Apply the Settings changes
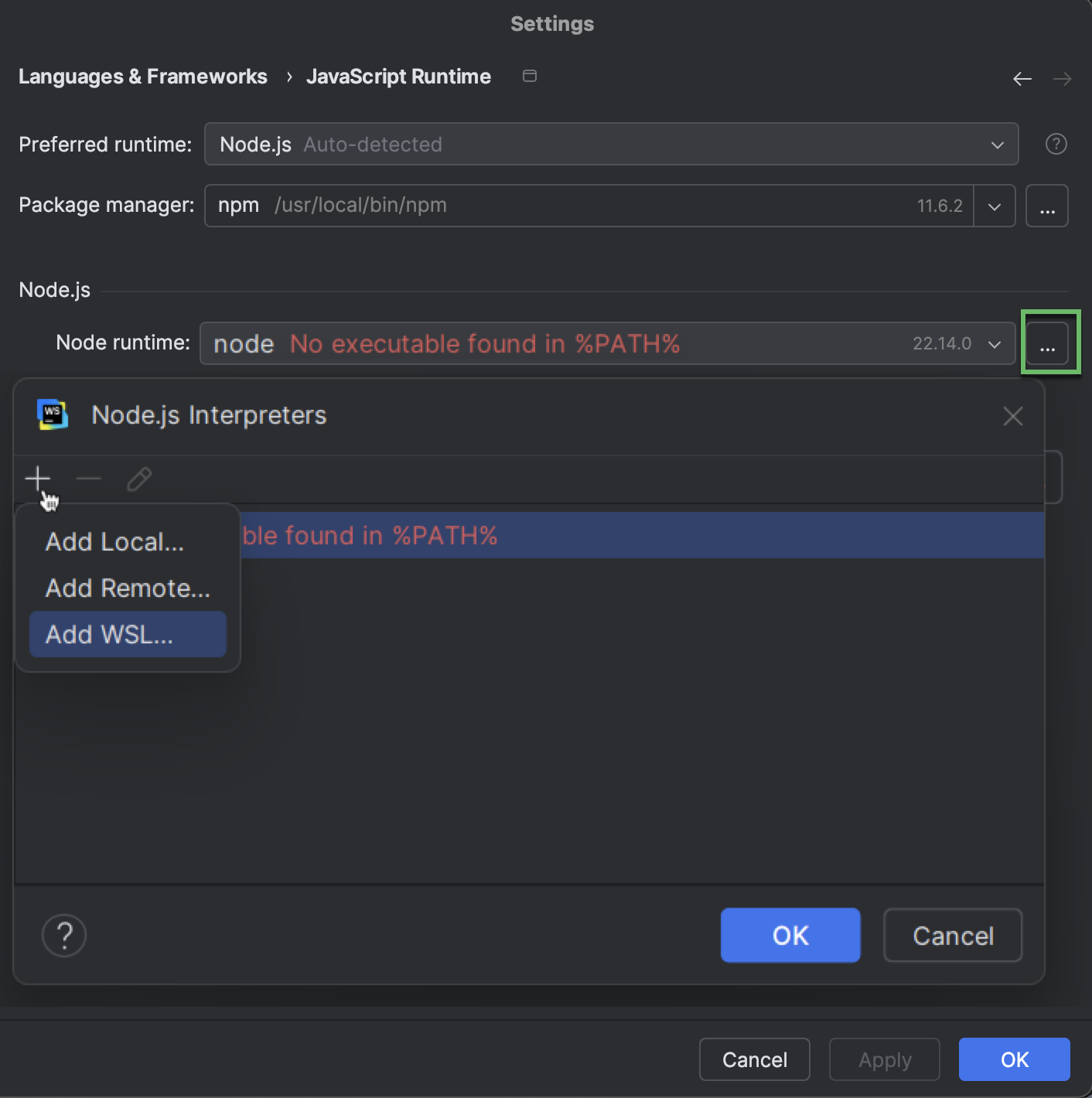 pyautogui.click(x=884, y=1059)
